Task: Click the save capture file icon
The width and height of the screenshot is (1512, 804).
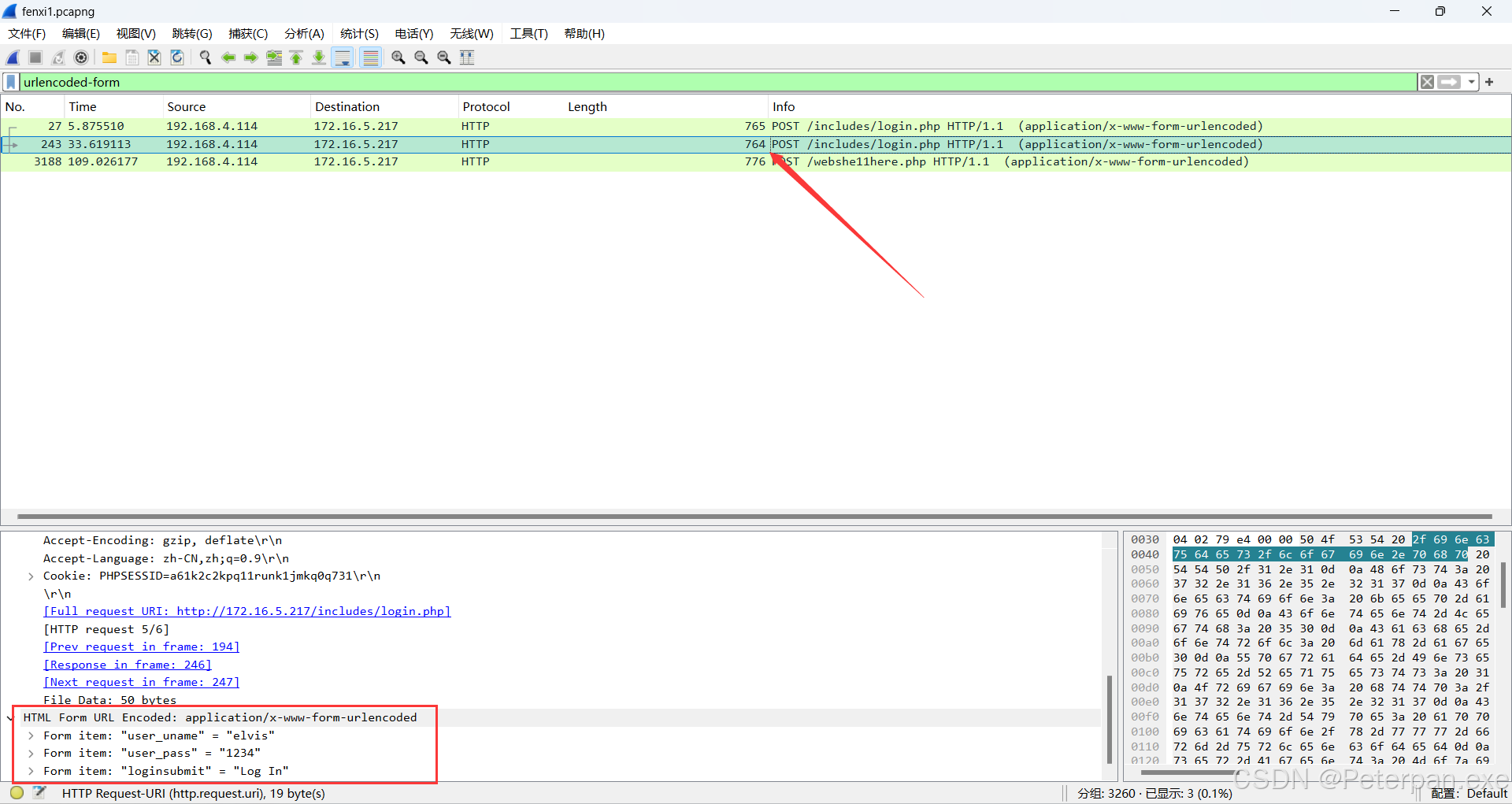Action: (132, 57)
